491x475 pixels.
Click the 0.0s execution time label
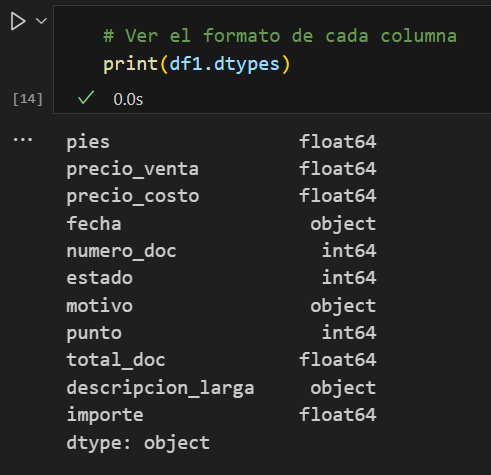tap(128, 99)
